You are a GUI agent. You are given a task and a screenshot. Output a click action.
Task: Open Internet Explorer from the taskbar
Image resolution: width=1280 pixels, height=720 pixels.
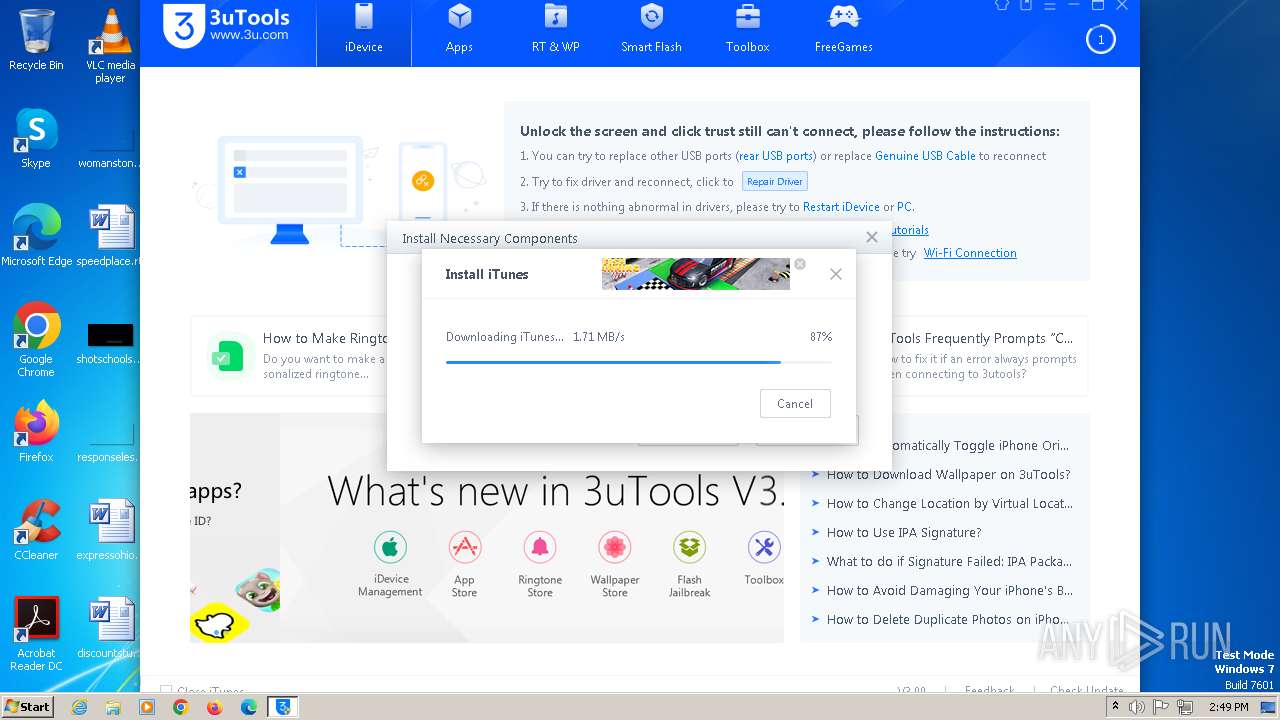[x=79, y=707]
